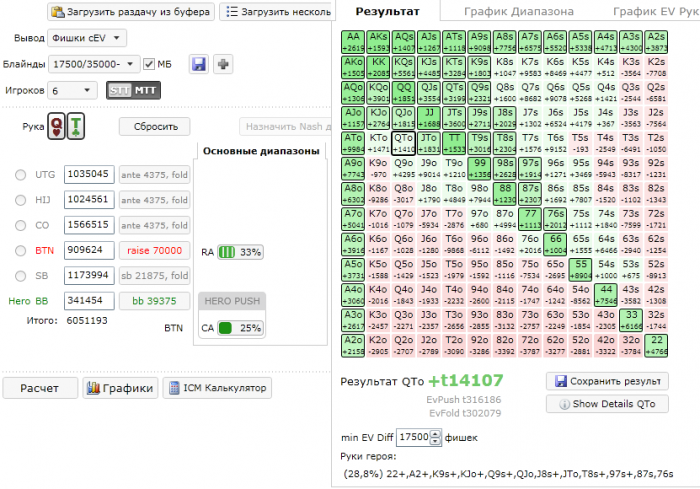The height and width of the screenshot is (489, 700).
Task: Click the Сбросить reset button
Action: pyautogui.click(x=155, y=127)
